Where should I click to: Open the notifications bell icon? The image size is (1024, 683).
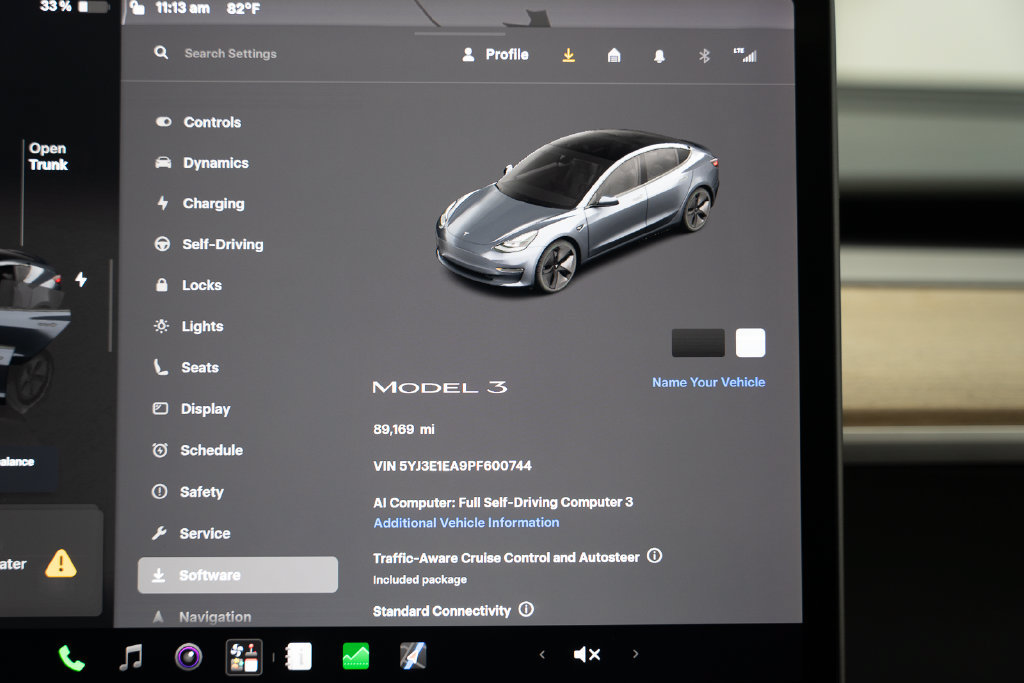[x=660, y=56]
